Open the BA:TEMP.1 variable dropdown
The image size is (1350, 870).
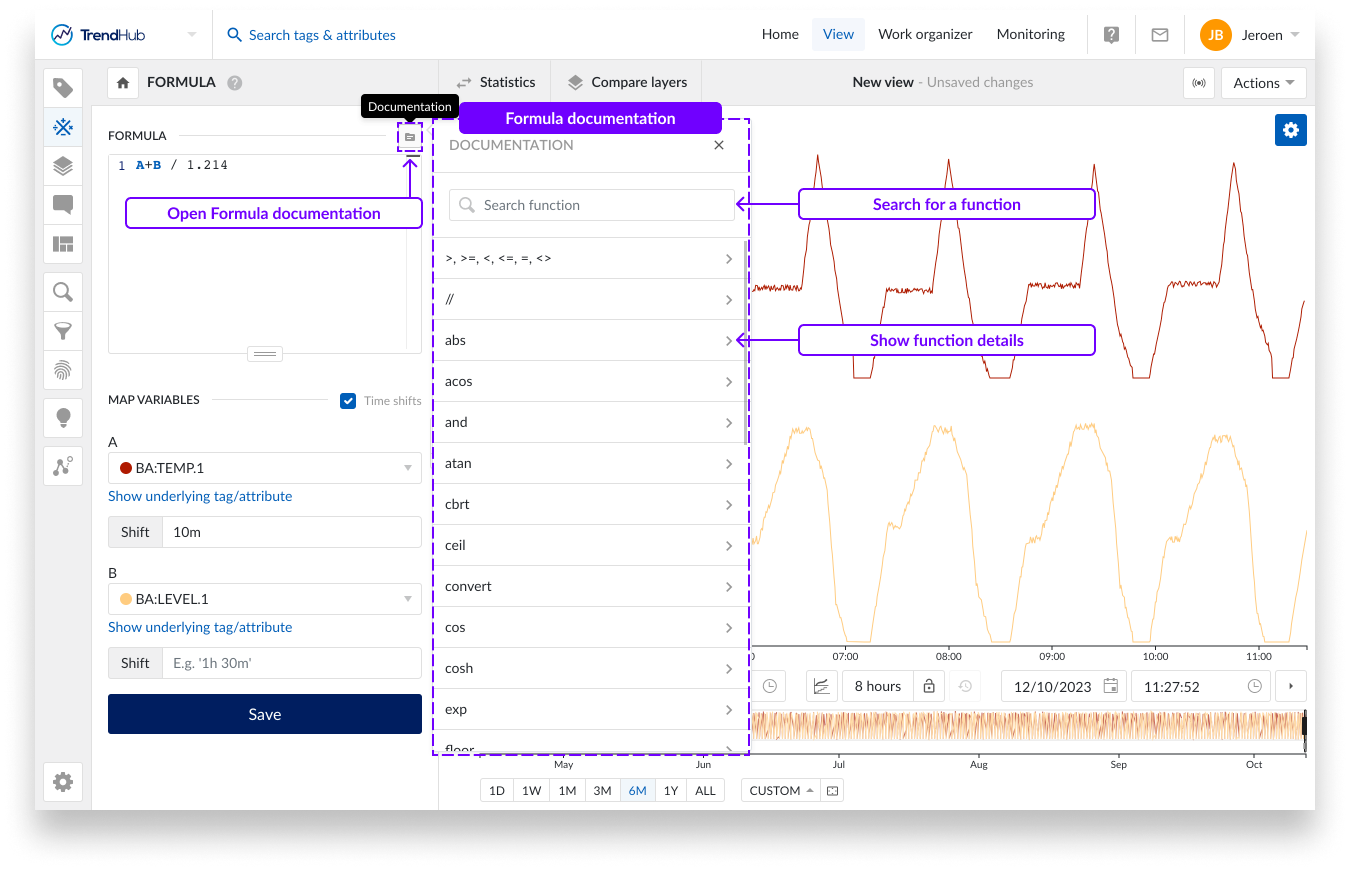tap(264, 468)
